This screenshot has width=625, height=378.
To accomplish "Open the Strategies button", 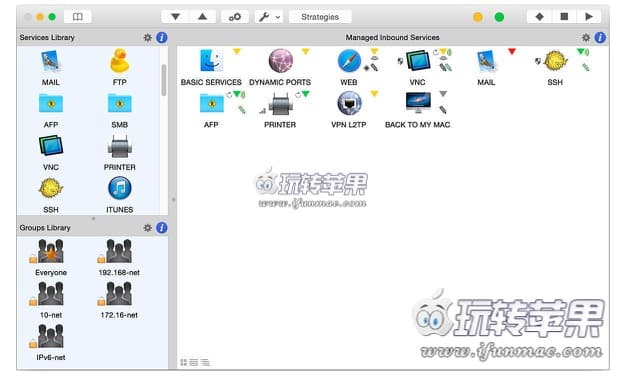I will pyautogui.click(x=320, y=17).
